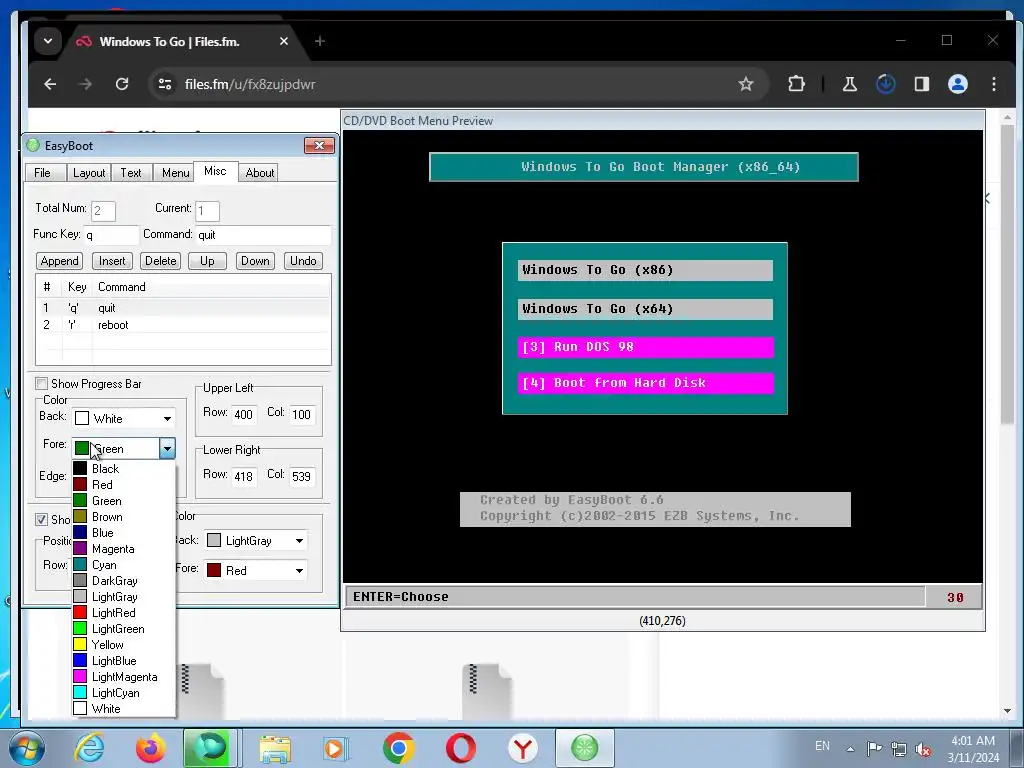Image resolution: width=1024 pixels, height=768 pixels.
Task: Click Windows To Go (x64) preview entry
Action: 645,309
